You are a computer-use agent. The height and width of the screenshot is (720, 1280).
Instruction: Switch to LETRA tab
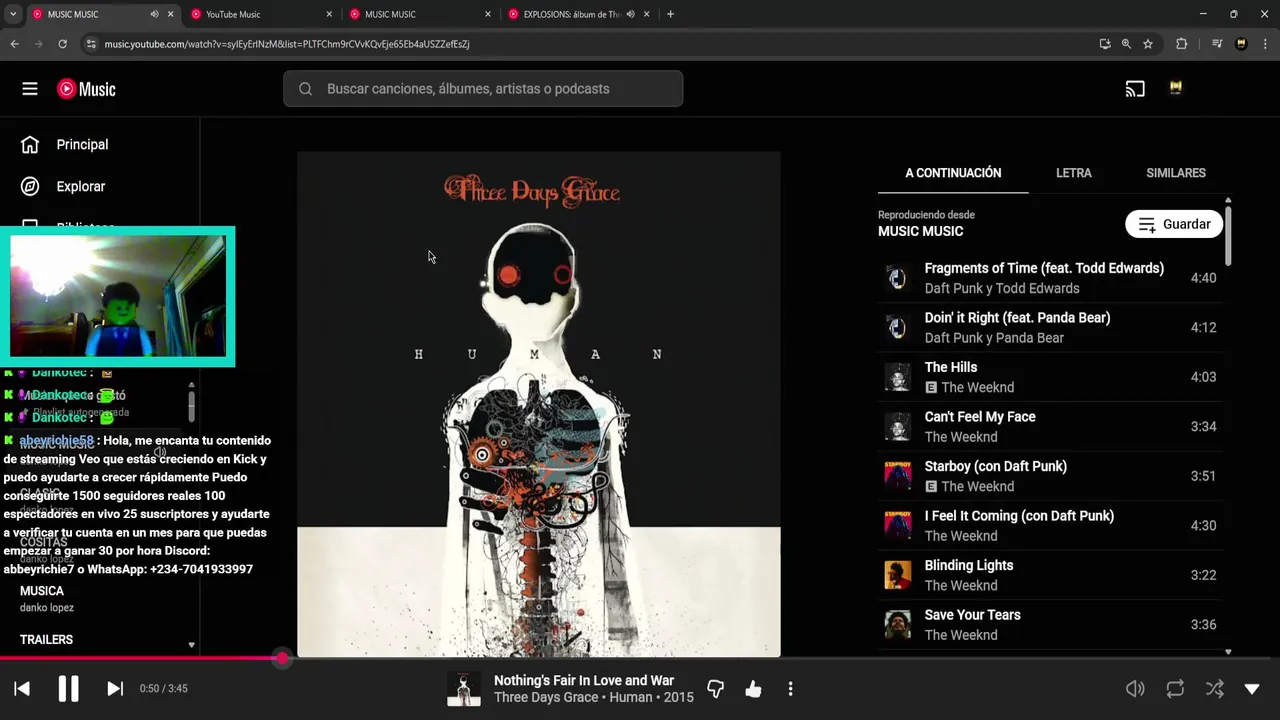pos(1074,173)
